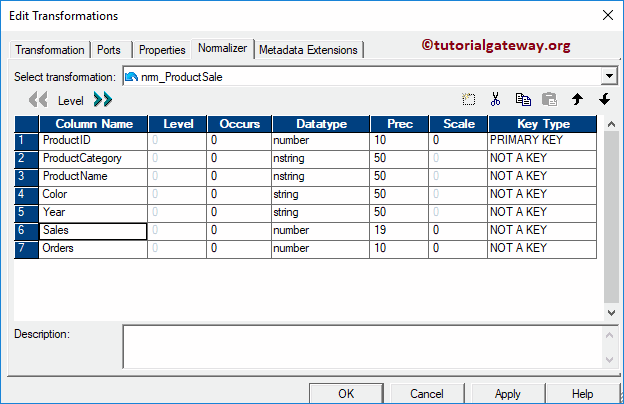The height and width of the screenshot is (404, 624).
Task: Click the ProductID column name cell
Action: tap(94, 141)
